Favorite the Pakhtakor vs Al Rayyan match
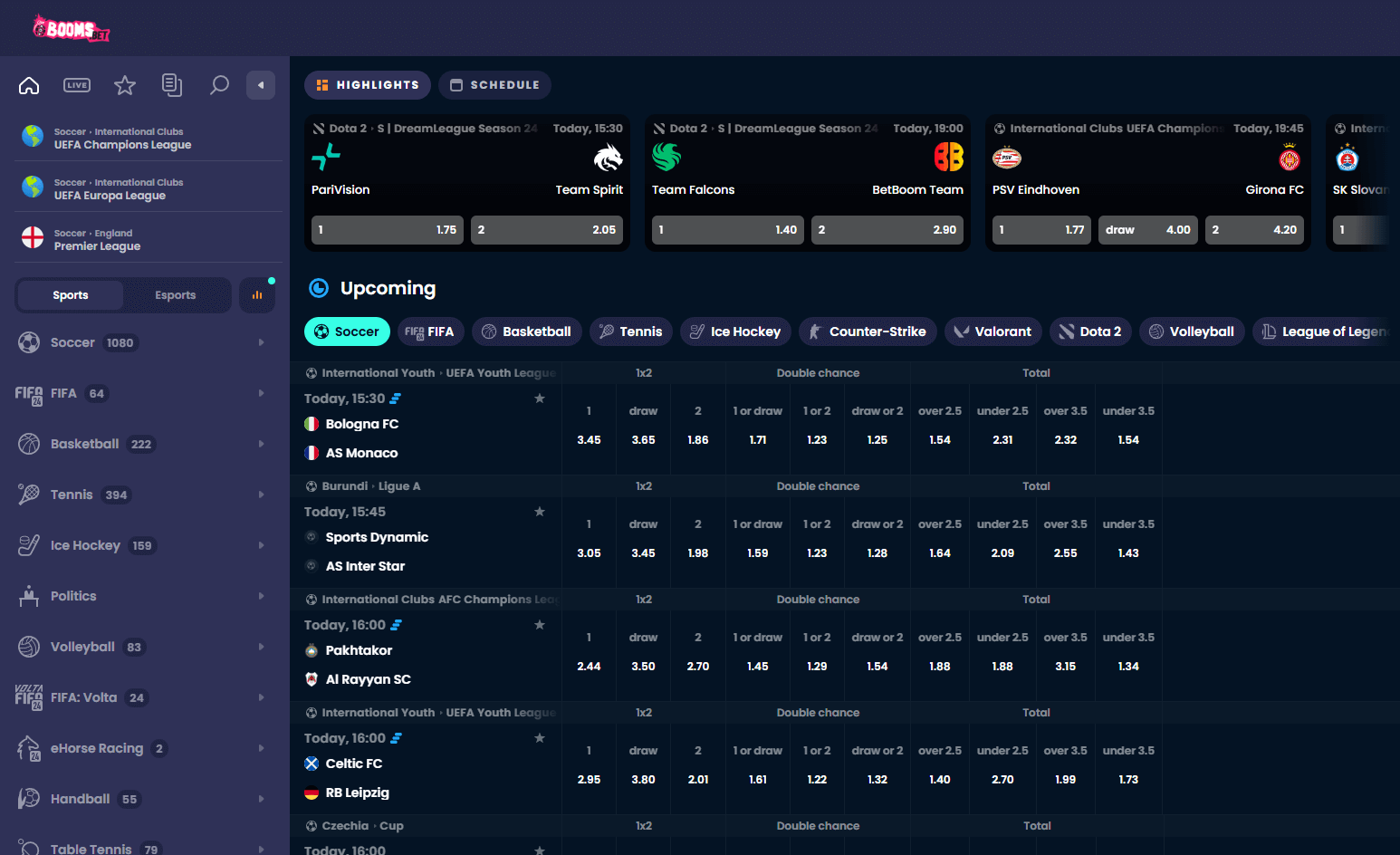The image size is (1400, 855). [x=540, y=625]
